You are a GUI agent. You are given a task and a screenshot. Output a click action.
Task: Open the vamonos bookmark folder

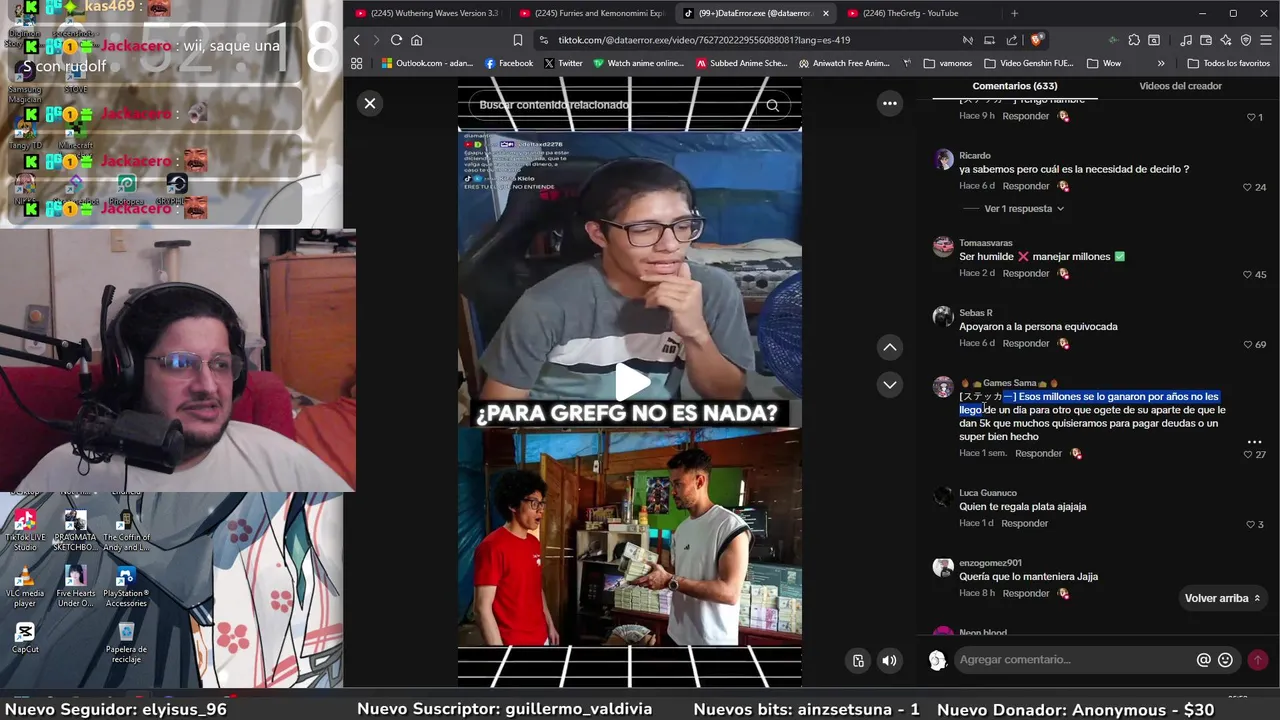click(x=947, y=63)
